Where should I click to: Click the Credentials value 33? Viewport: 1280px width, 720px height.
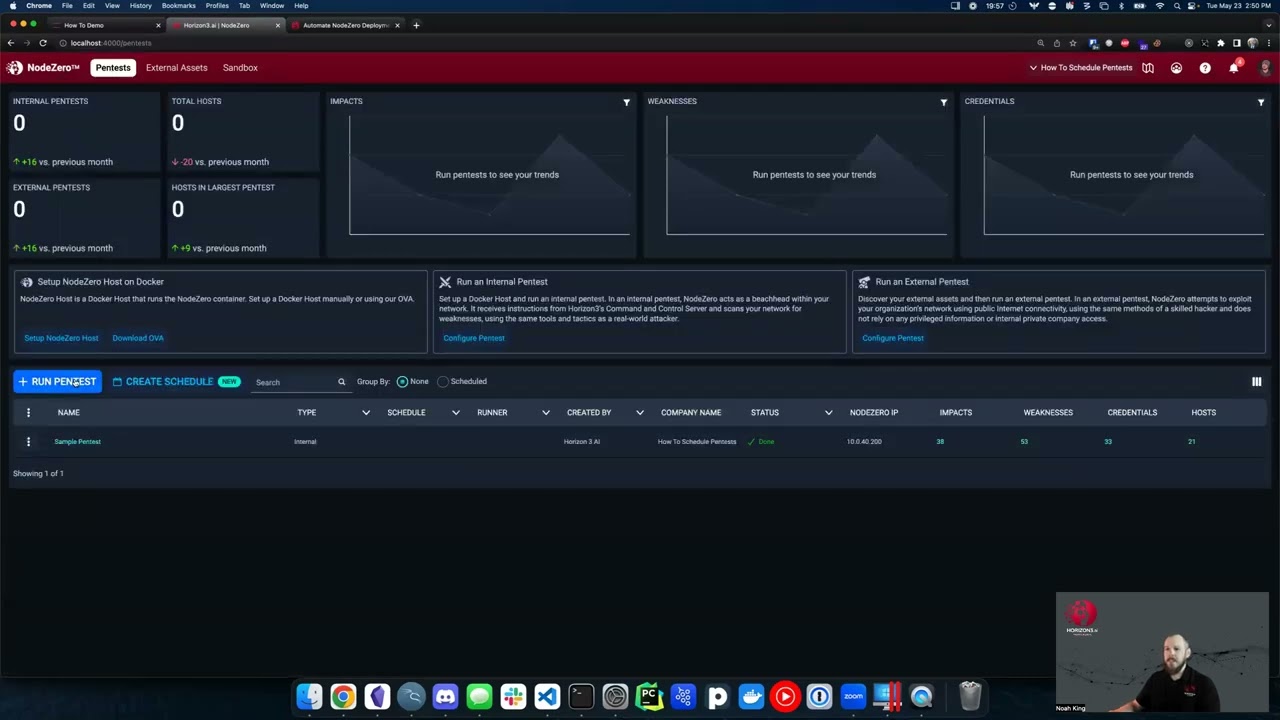click(1108, 441)
